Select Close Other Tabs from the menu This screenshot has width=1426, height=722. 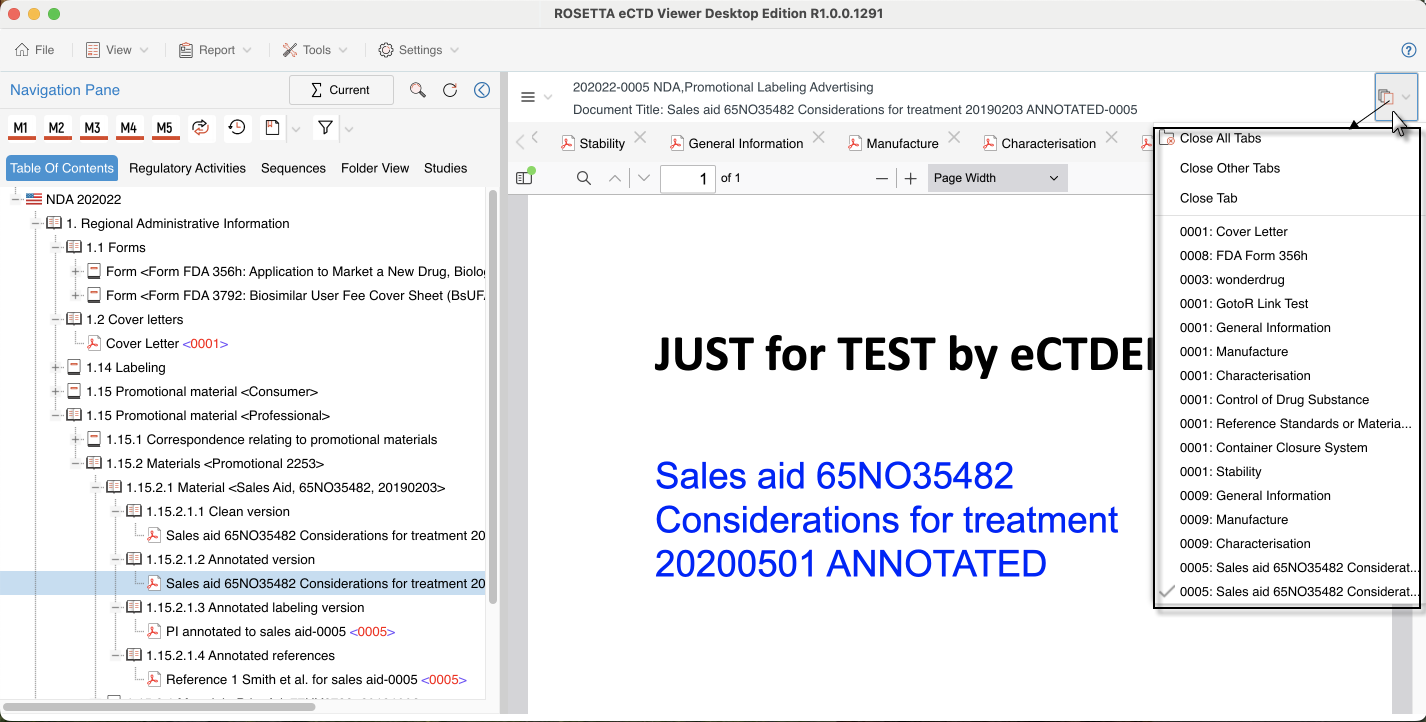pos(1229,168)
